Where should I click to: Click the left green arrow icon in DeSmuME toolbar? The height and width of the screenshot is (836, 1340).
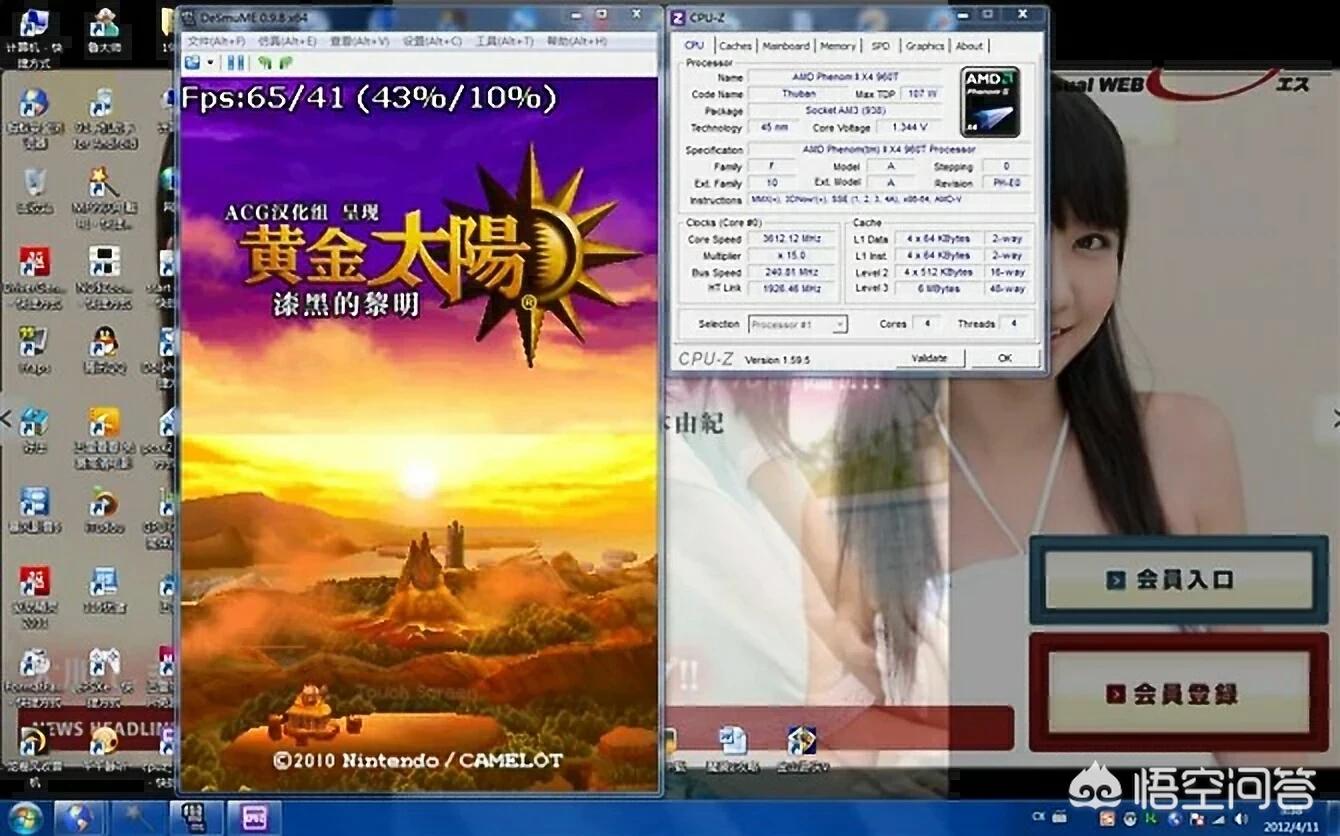(x=265, y=62)
